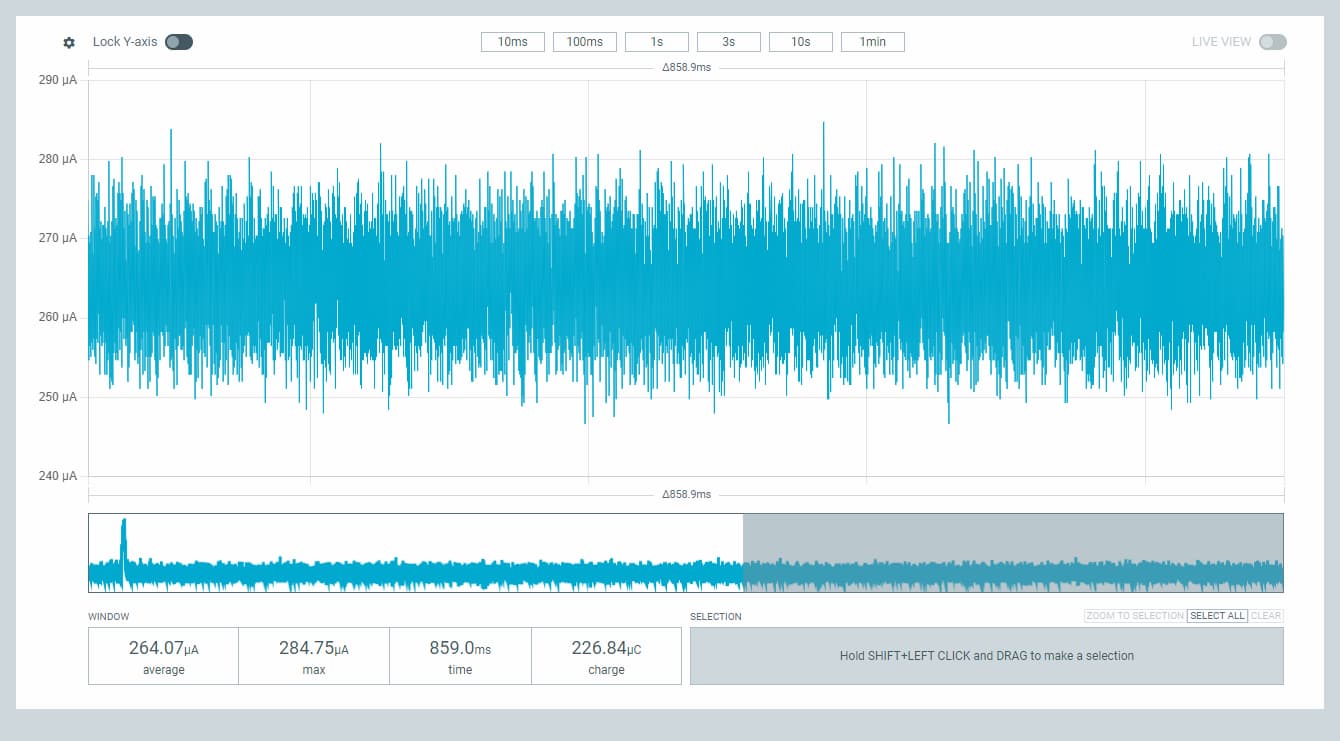Set time window to 3s
Viewport: 1340px width, 741px height.
pos(729,42)
